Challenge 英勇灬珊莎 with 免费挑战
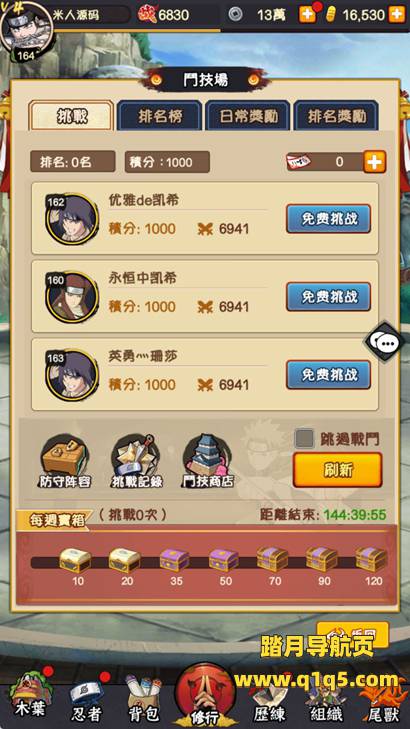The image size is (410, 729). tap(329, 375)
